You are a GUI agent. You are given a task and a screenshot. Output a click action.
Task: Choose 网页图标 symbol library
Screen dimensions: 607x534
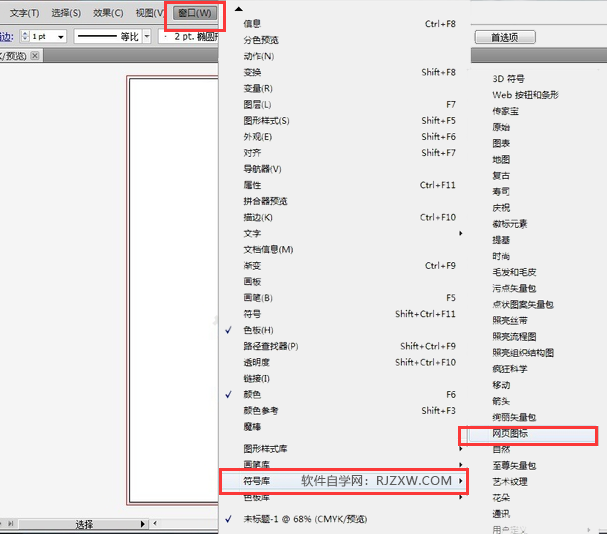(510, 434)
